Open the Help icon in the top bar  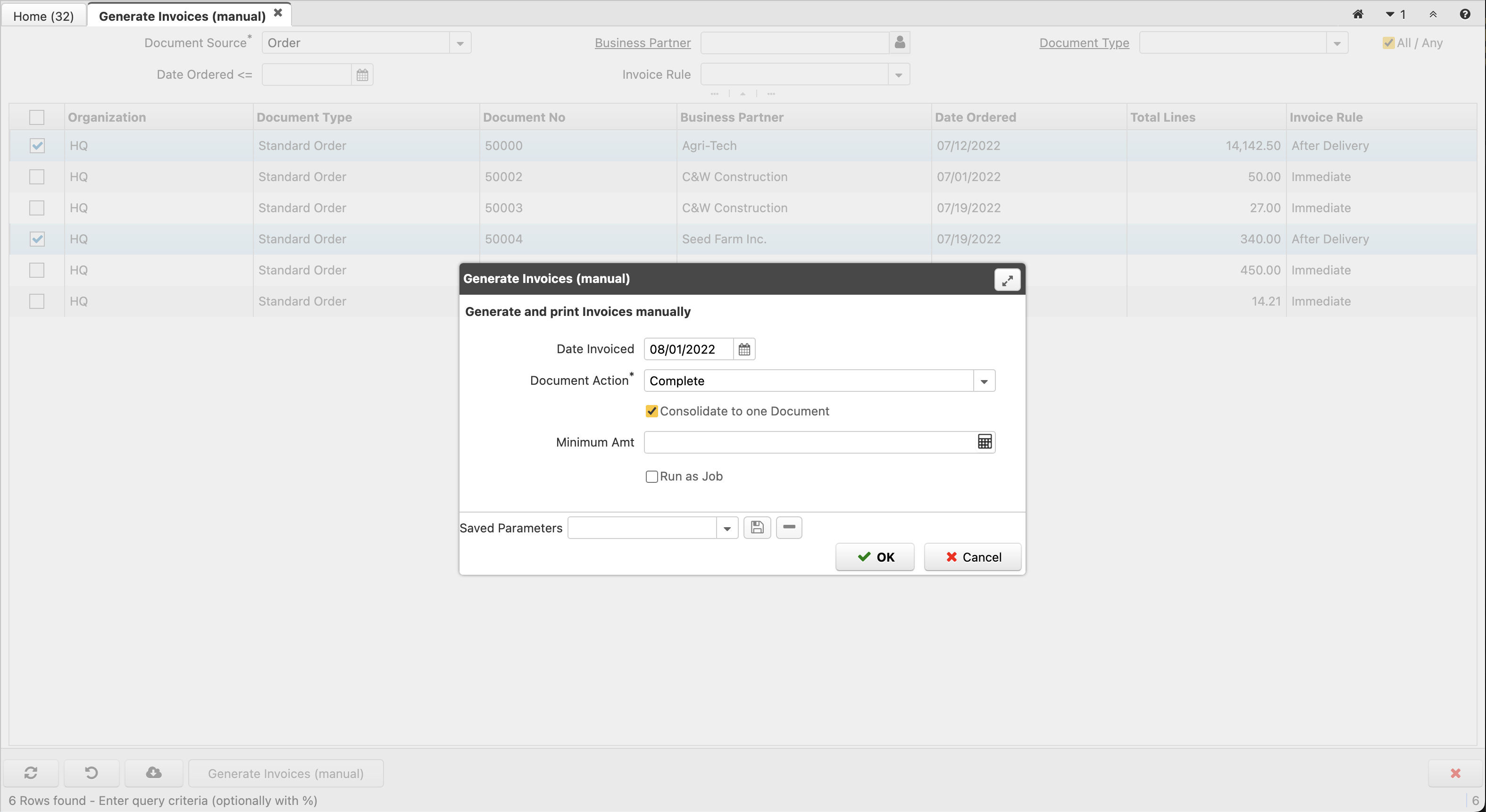[x=1465, y=15]
